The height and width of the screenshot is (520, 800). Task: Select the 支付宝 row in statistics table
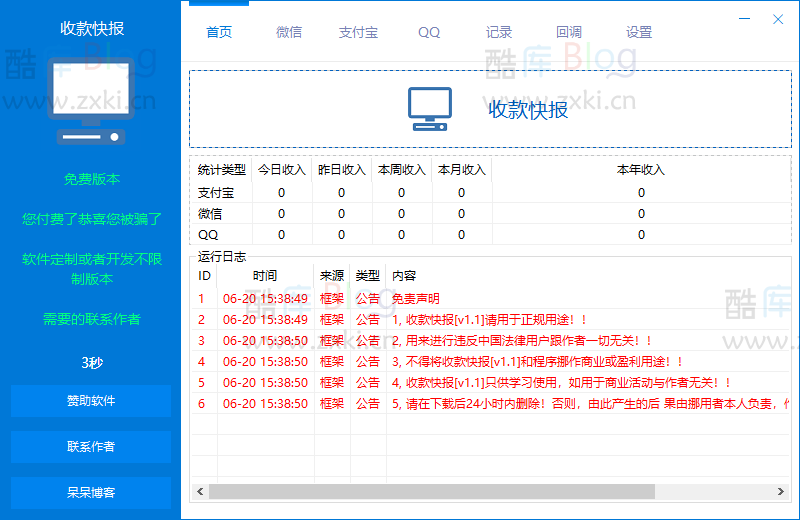click(490, 192)
